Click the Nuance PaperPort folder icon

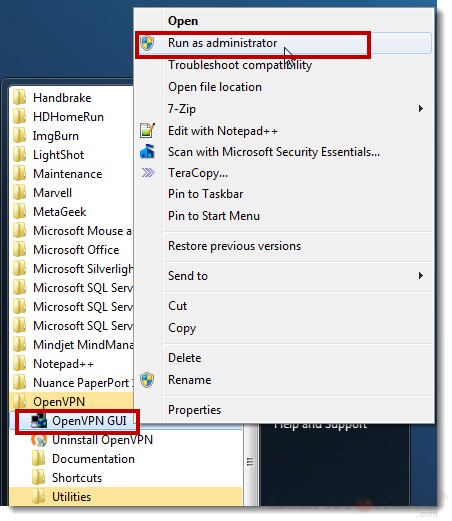click(x=19, y=383)
